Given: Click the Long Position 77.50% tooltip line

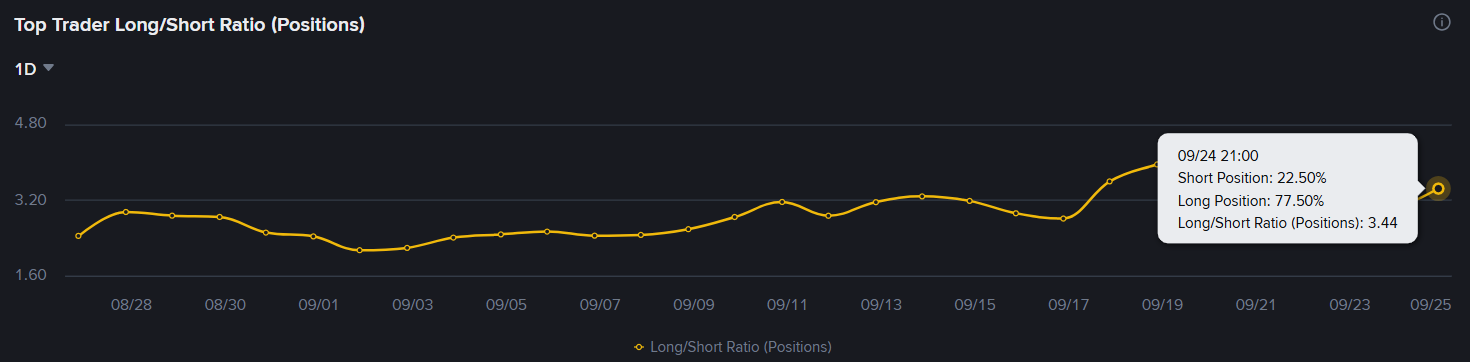Looking at the screenshot, I should [x=1251, y=200].
